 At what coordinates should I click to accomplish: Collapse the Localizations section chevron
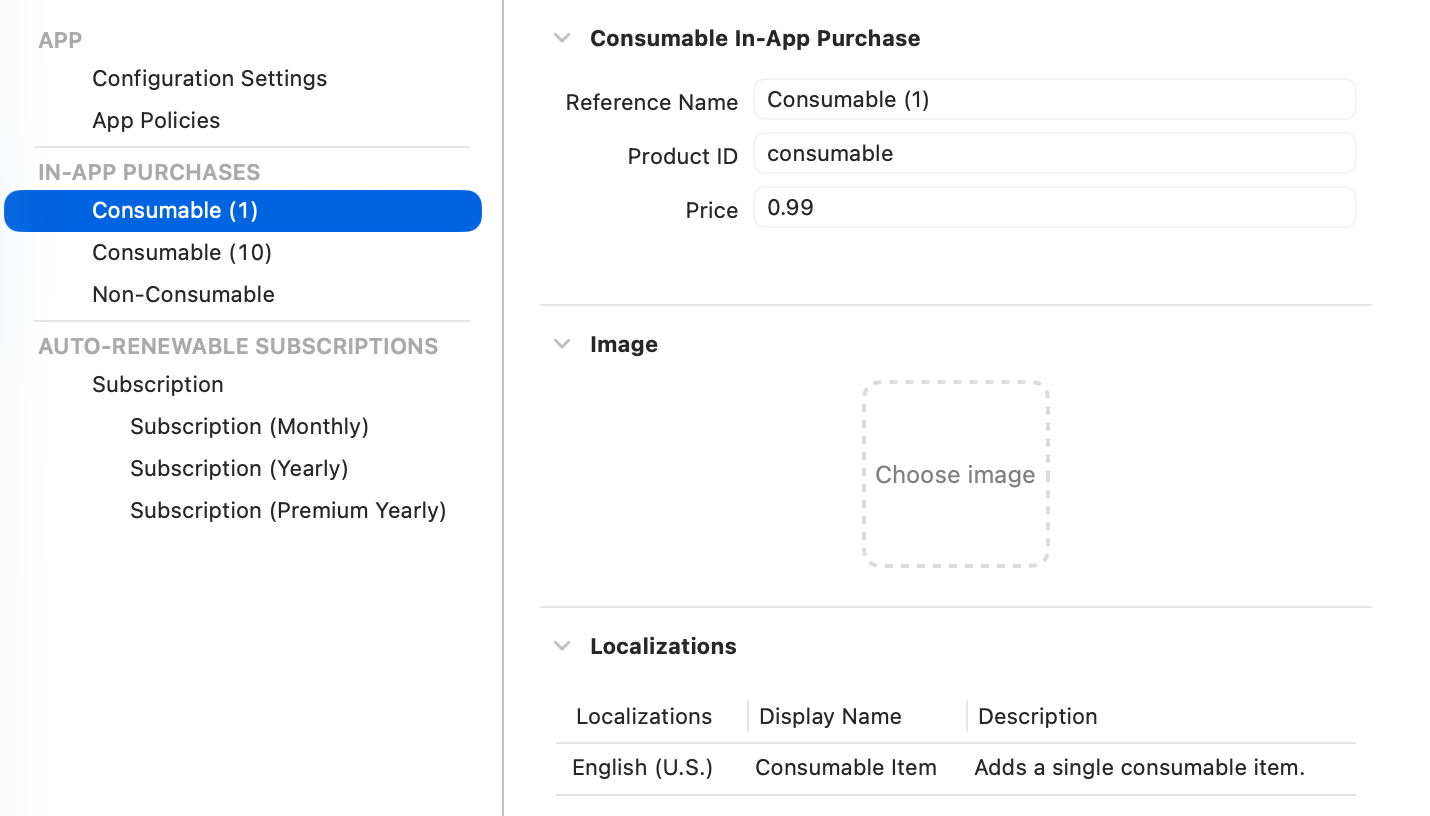pyautogui.click(x=561, y=645)
